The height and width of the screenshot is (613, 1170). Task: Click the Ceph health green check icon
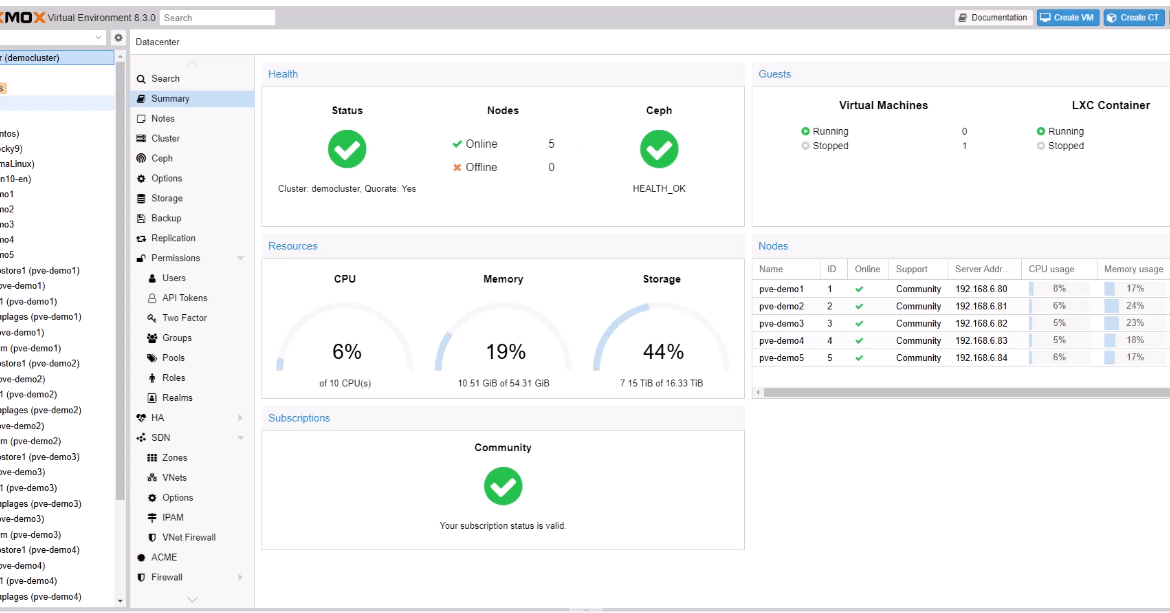coord(659,149)
